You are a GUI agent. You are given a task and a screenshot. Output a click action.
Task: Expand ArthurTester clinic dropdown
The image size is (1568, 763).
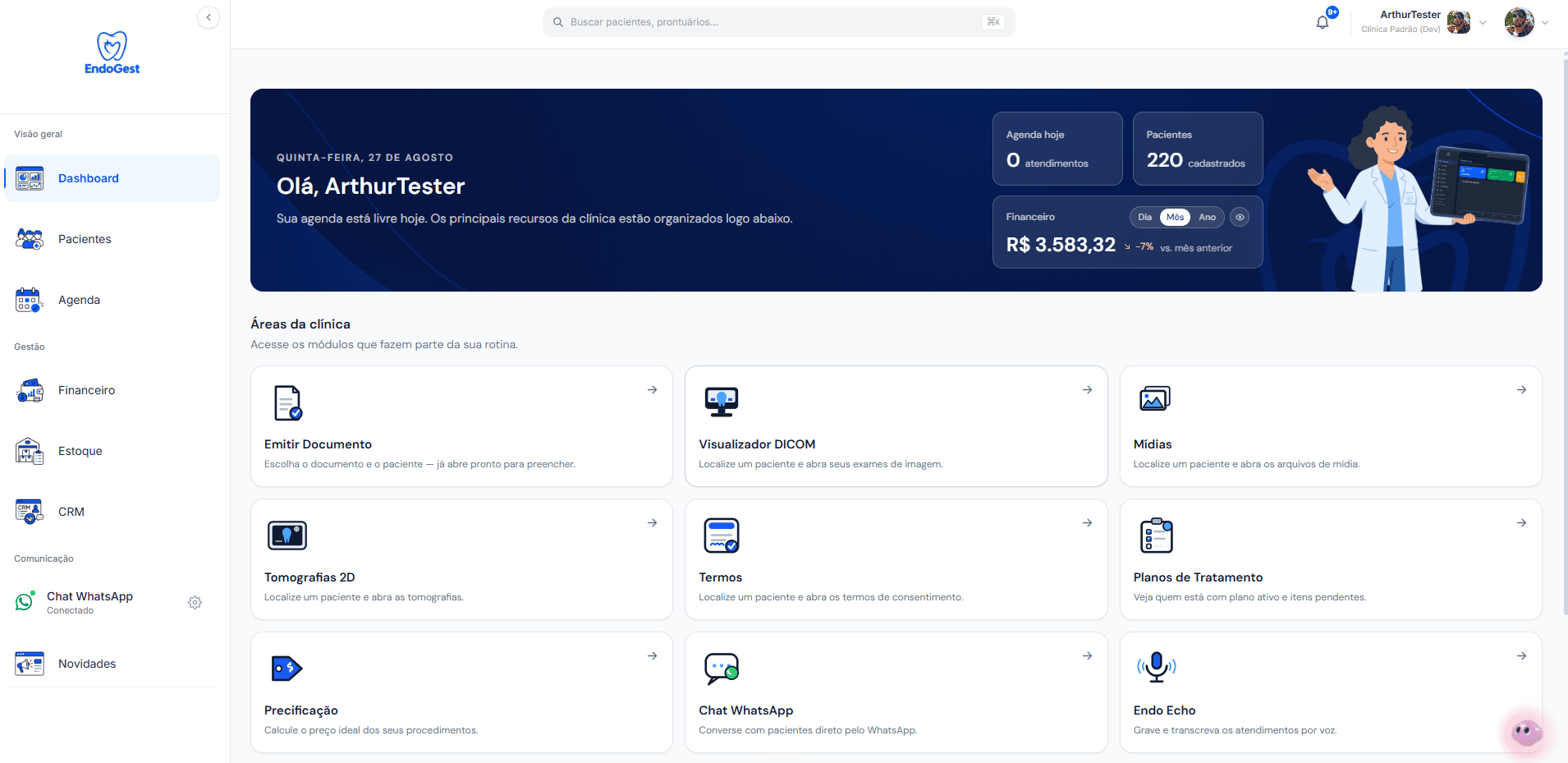coord(1483,23)
